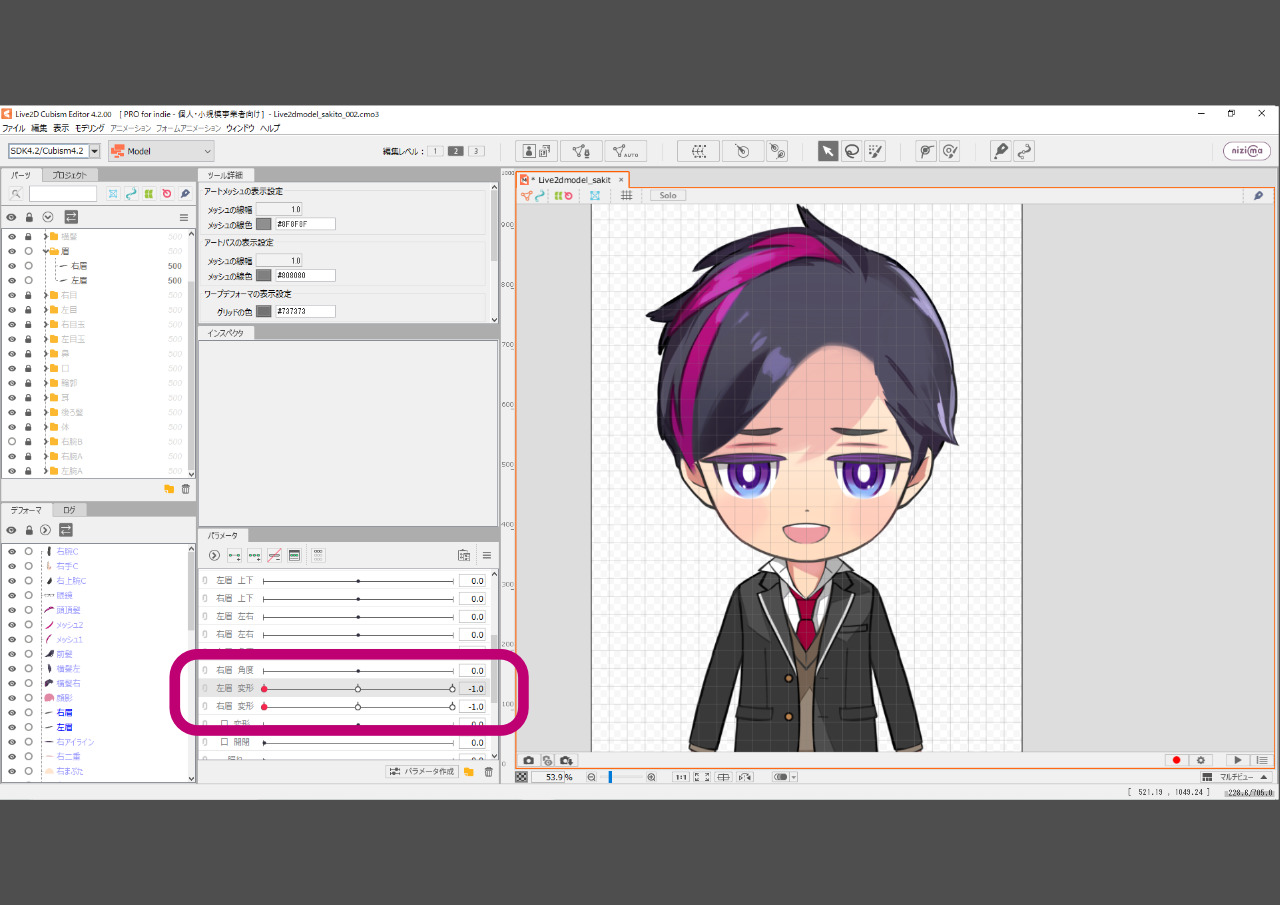
Task: Collapse the 眉 folder
Action: coord(45,251)
